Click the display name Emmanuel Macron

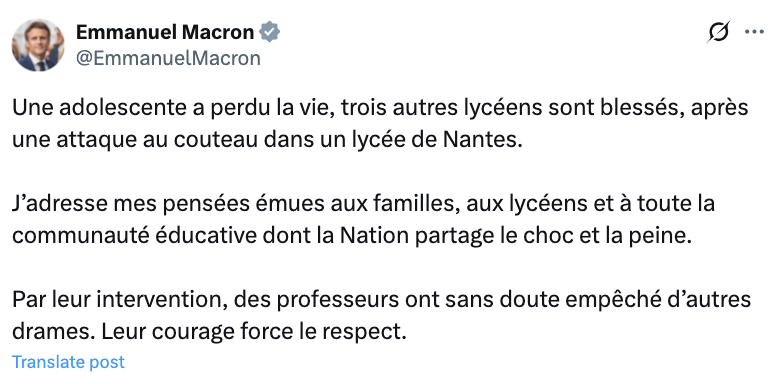(x=165, y=32)
